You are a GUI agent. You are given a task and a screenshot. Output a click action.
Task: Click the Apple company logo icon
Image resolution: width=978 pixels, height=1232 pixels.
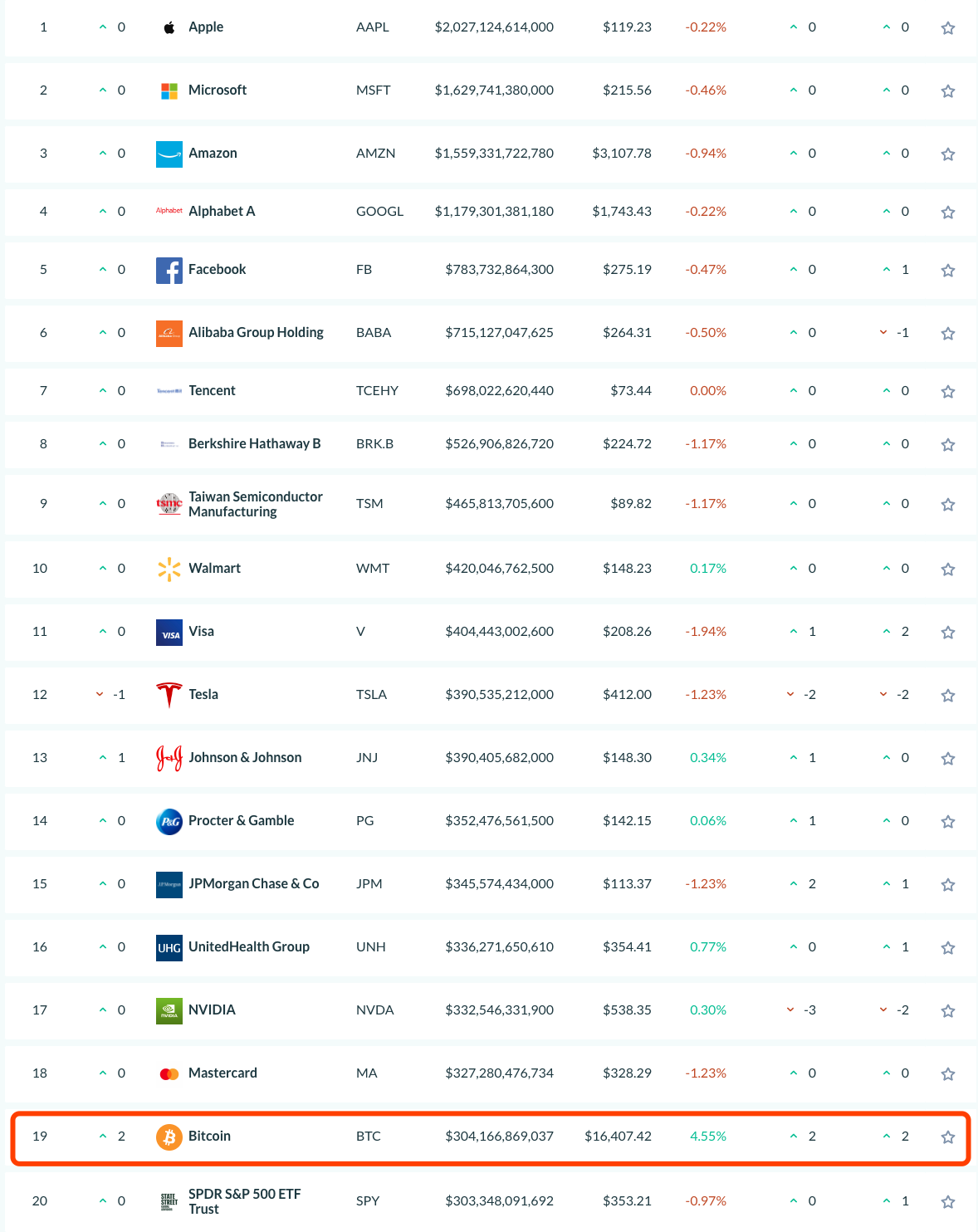(x=169, y=28)
